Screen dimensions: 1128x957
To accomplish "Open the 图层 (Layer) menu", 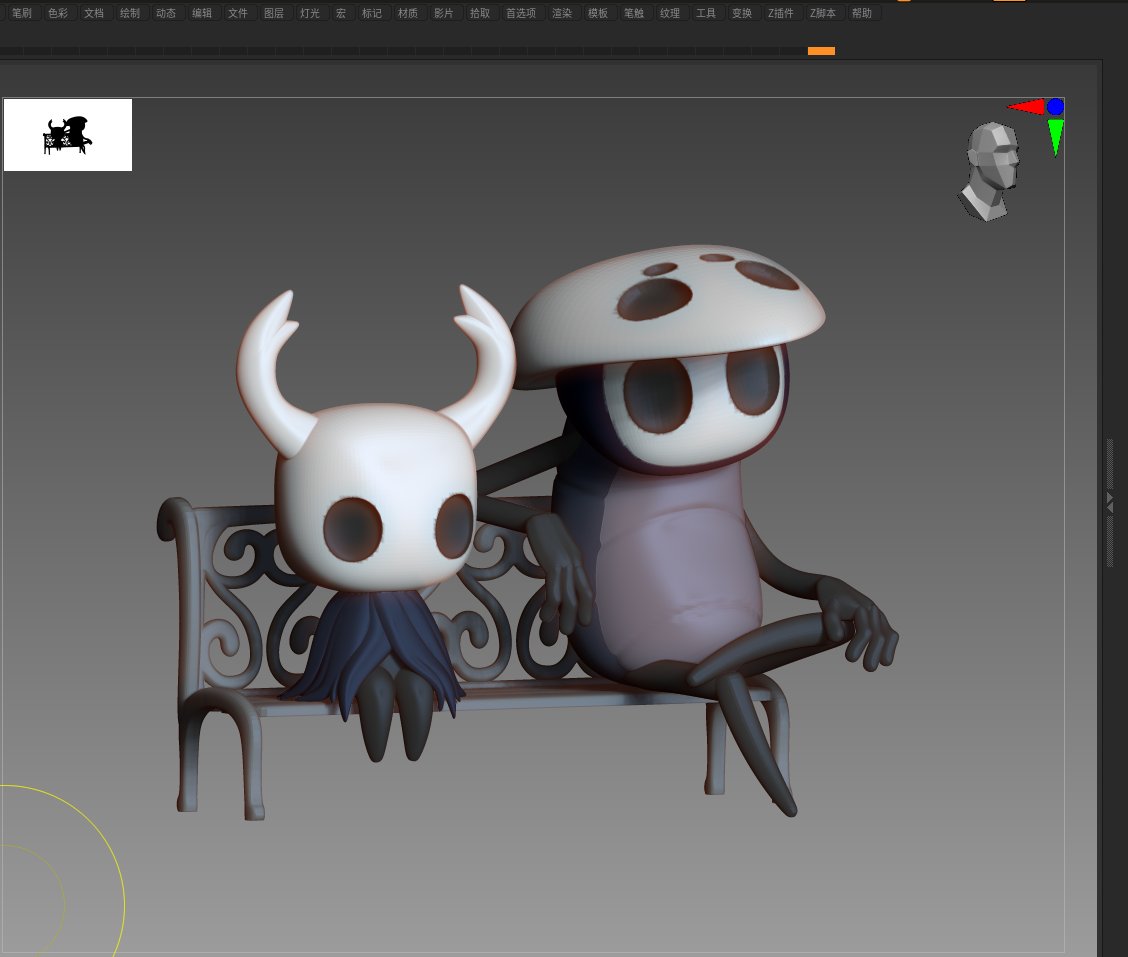I will pos(273,13).
